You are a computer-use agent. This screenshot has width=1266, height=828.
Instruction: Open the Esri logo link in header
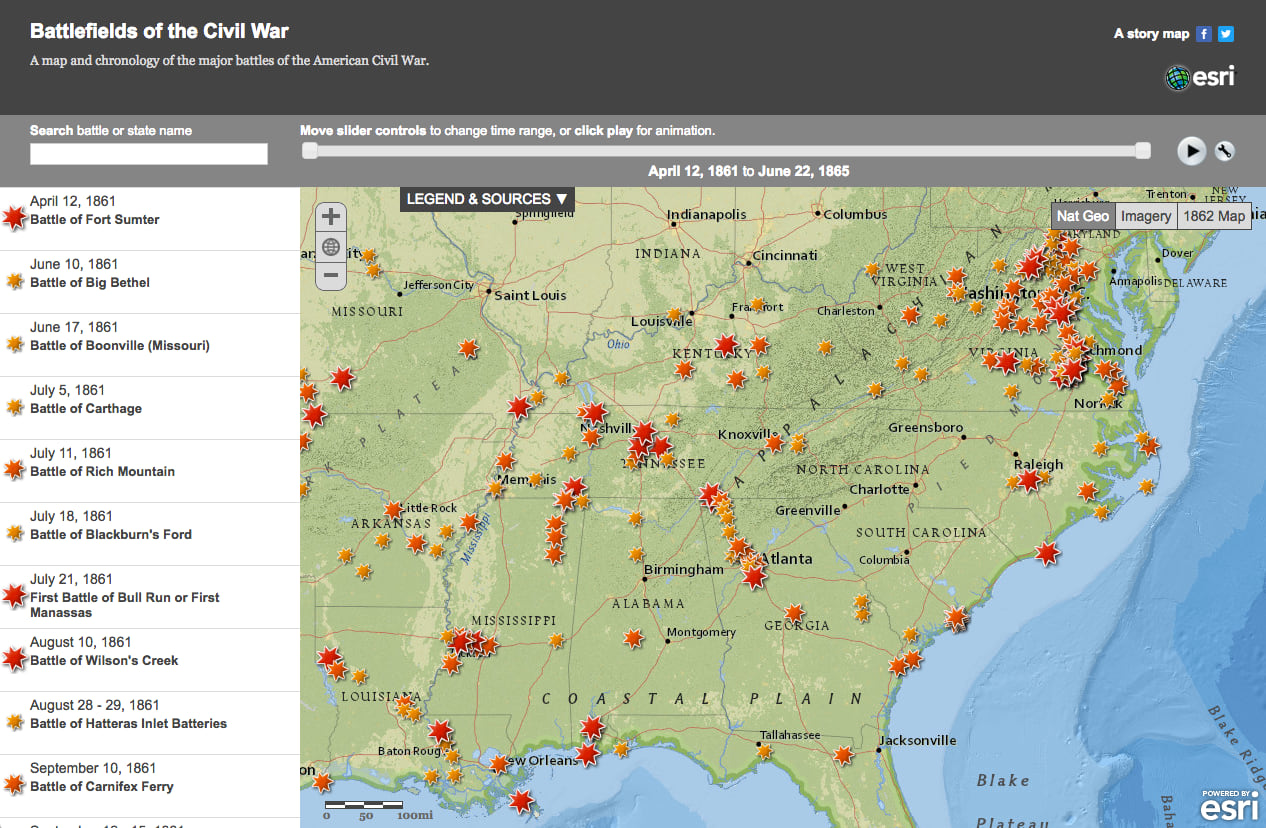[x=1200, y=77]
